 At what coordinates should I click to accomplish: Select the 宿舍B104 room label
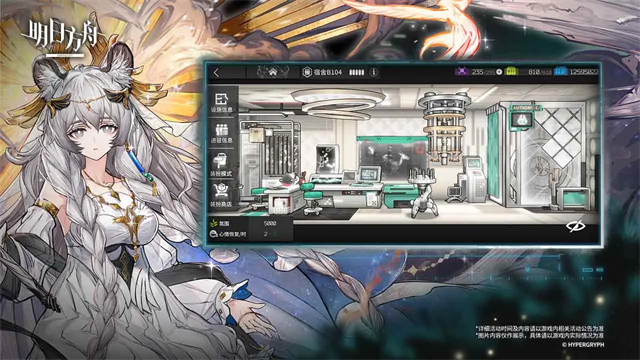point(322,72)
